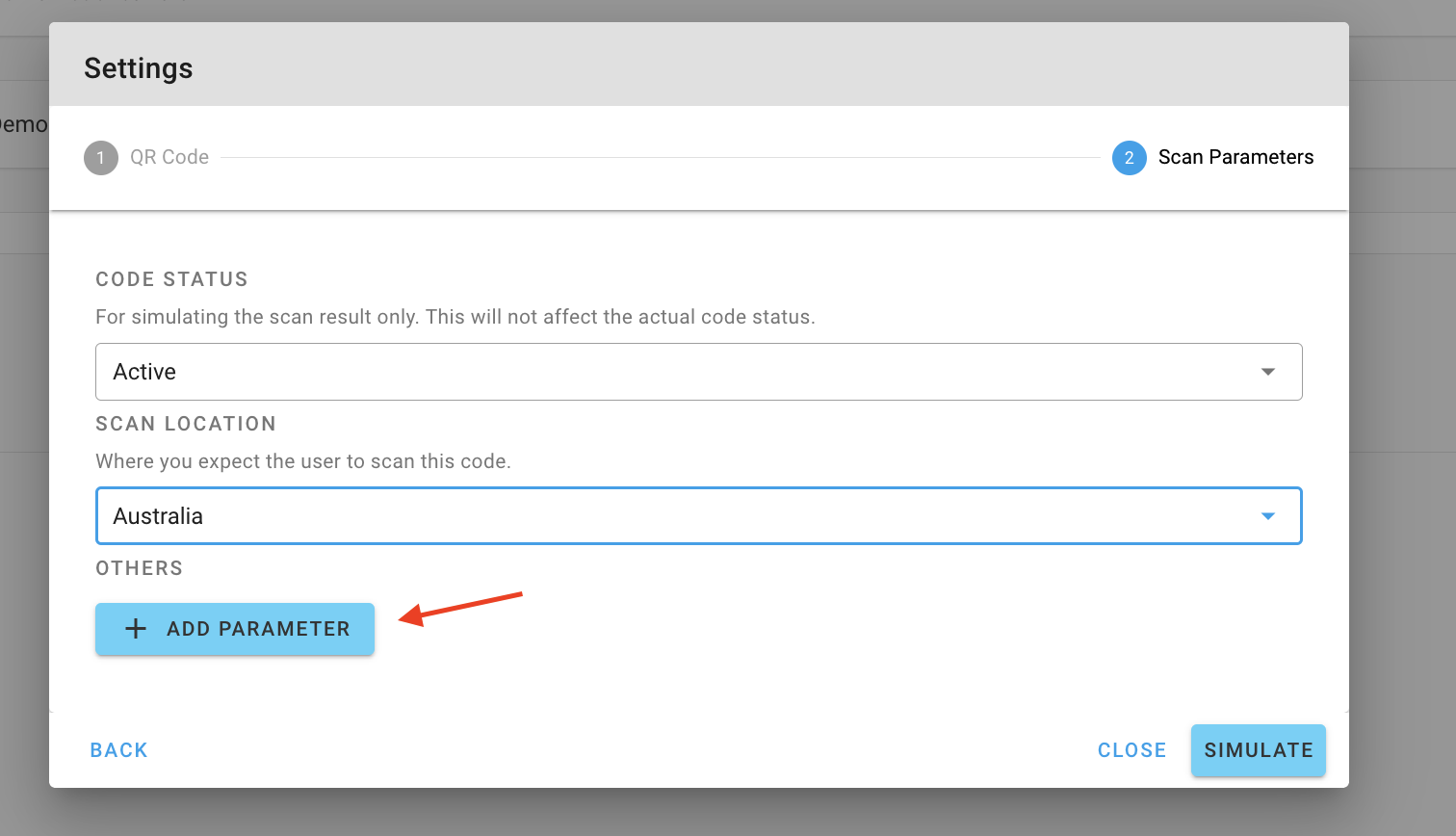Click the Scan Location section heading
Image resolution: width=1456 pixels, height=836 pixels.
click(186, 424)
